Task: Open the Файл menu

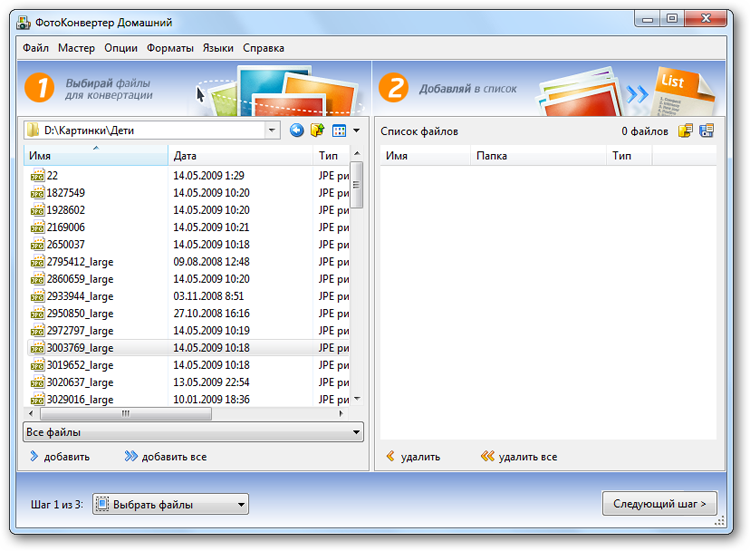Action: point(36,48)
